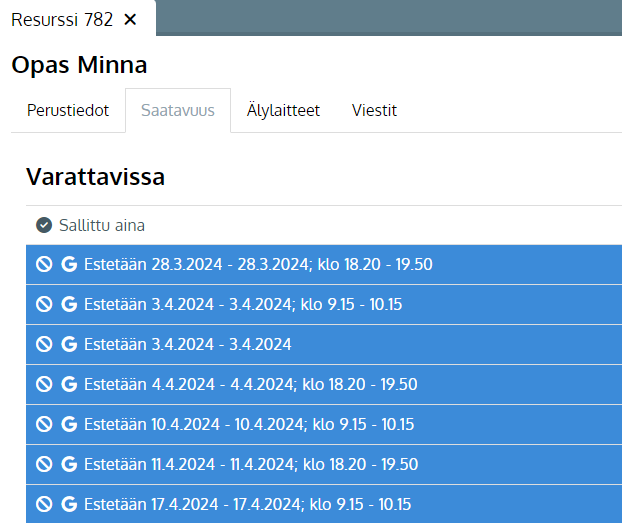The height and width of the screenshot is (523, 622).
Task: Go to the Viestit tab
Action: (374, 110)
